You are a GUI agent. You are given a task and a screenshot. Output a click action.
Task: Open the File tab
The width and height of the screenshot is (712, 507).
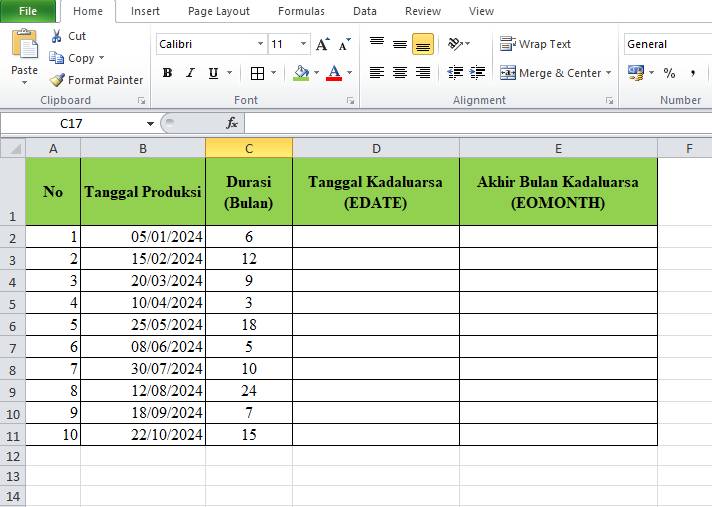[x=28, y=11]
